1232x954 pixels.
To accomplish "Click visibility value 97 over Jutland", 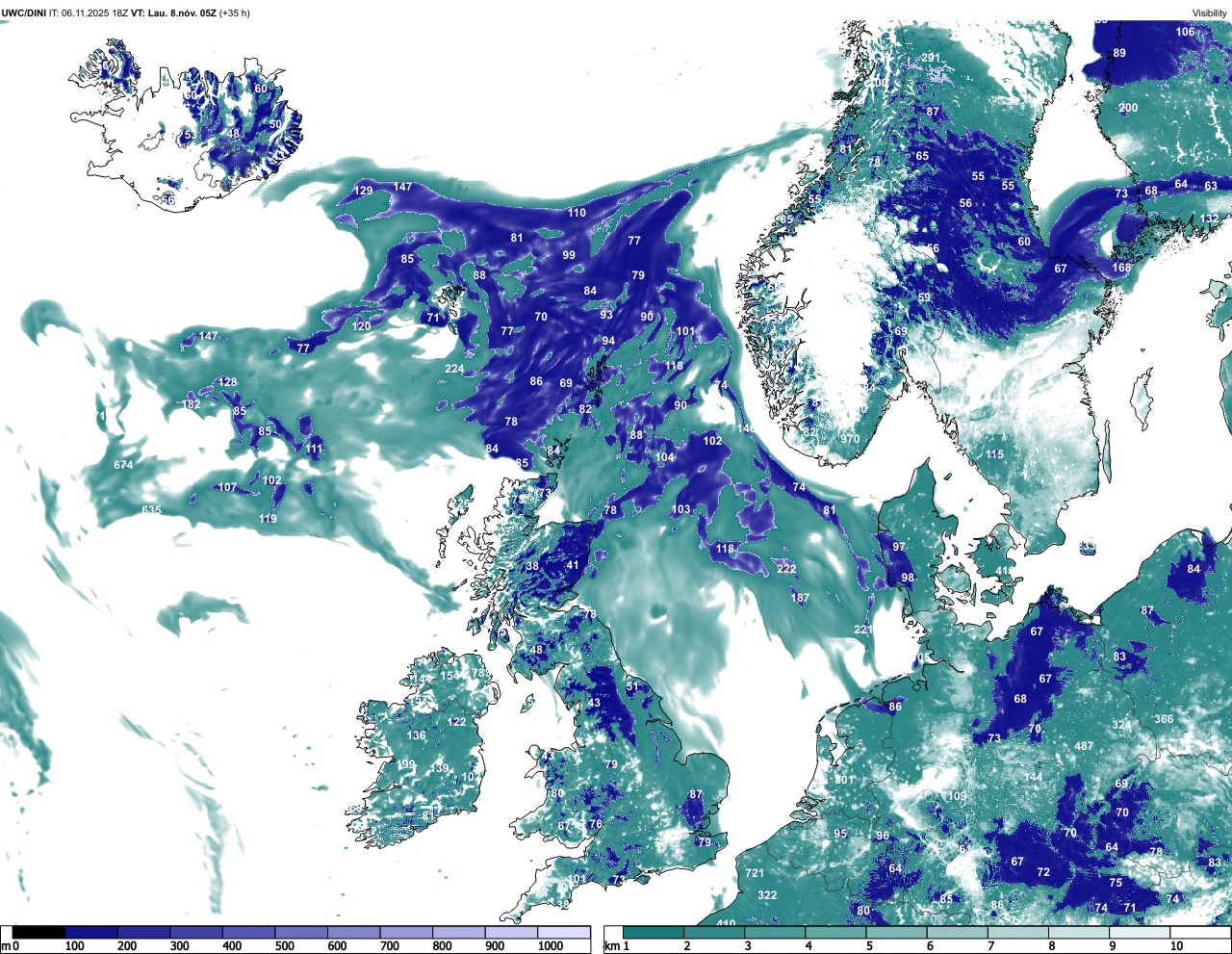I will coord(899,546).
